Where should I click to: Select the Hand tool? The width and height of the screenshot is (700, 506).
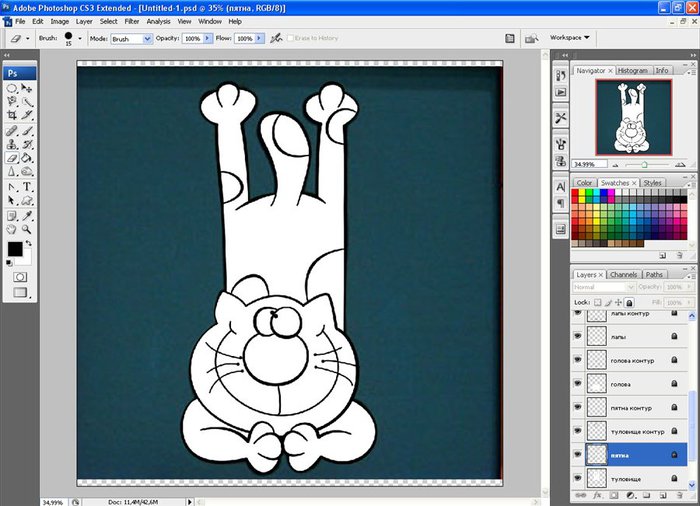point(12,230)
